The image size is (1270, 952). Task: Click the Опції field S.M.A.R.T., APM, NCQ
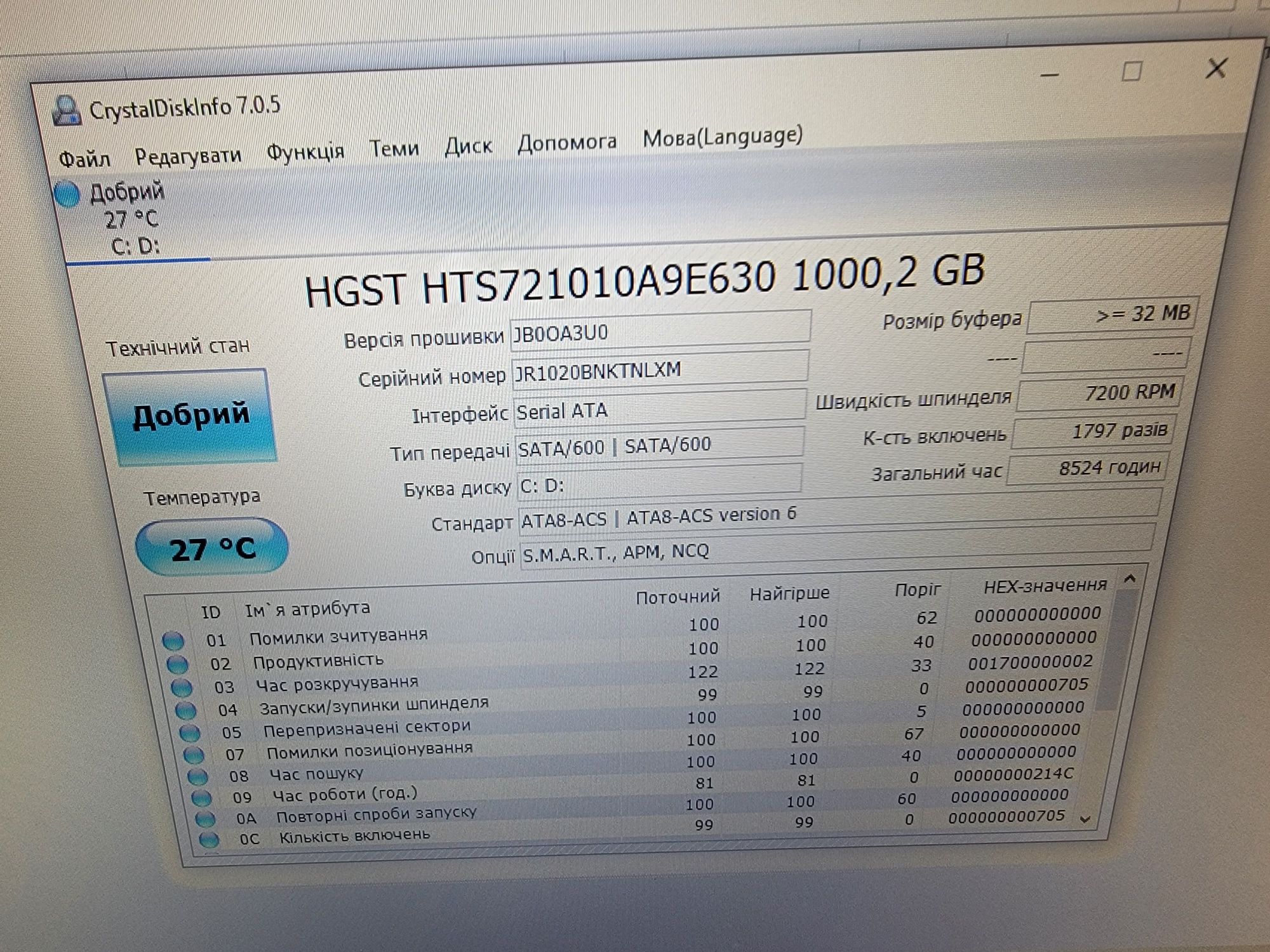pos(837,546)
